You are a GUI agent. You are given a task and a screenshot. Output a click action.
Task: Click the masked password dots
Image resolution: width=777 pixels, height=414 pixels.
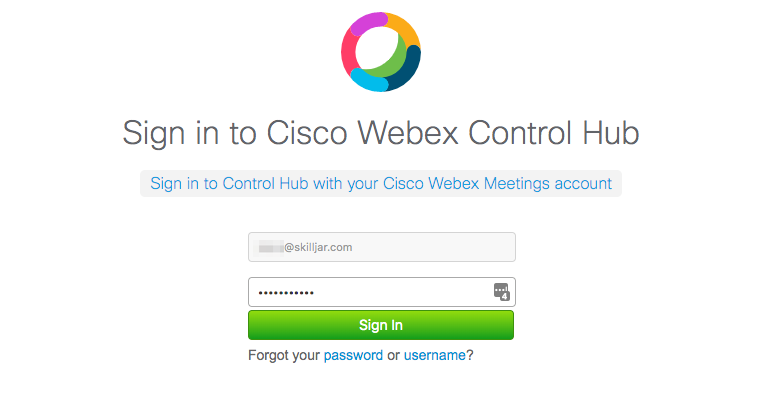click(286, 293)
